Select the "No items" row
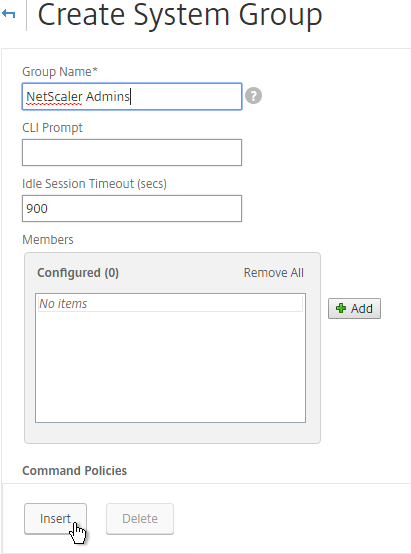411x554 pixels. click(x=170, y=303)
